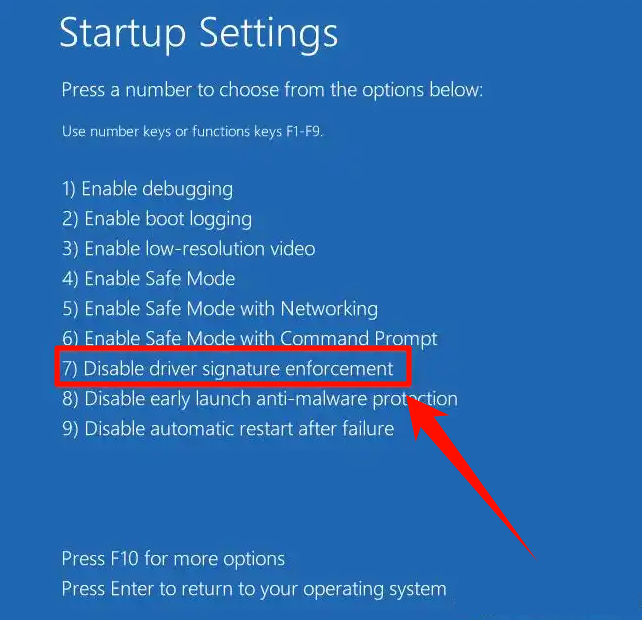Select Disable driver signature enforcement

click(227, 369)
